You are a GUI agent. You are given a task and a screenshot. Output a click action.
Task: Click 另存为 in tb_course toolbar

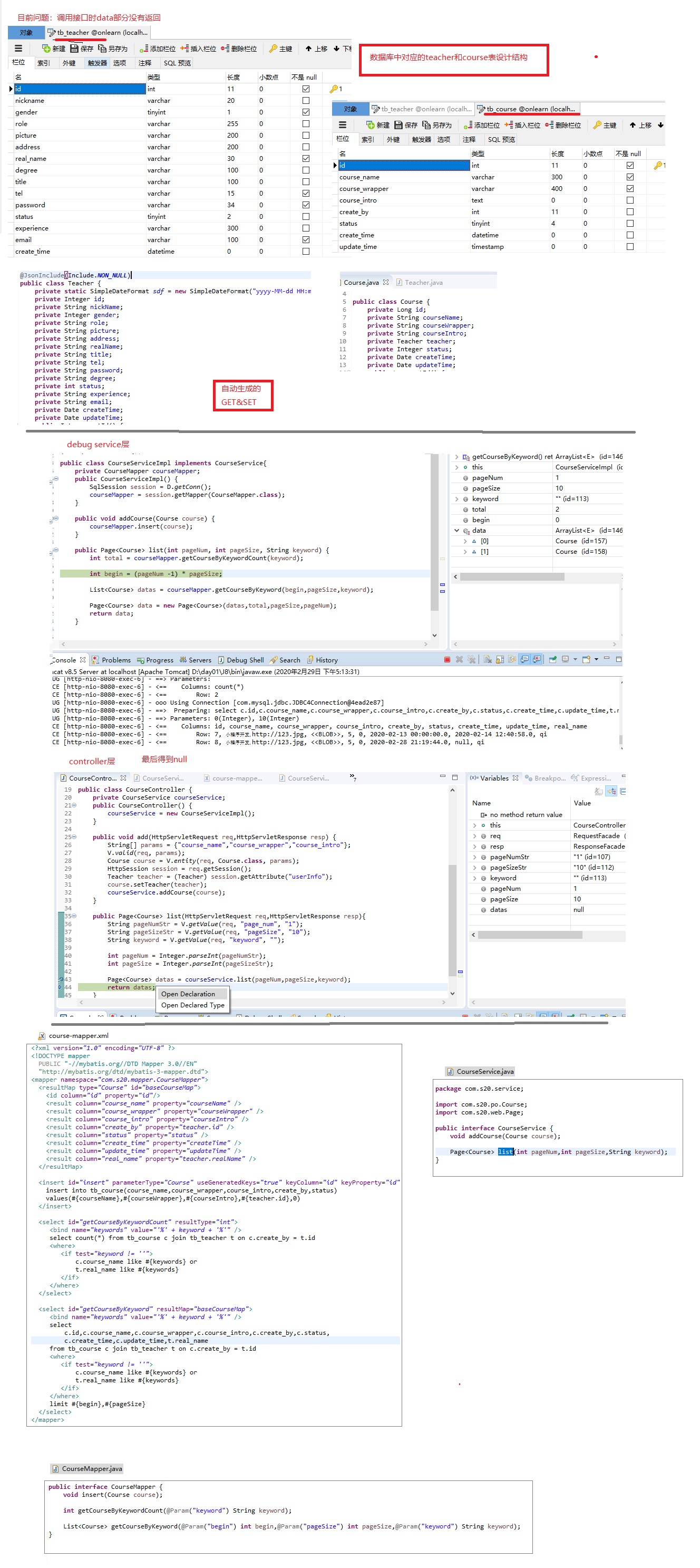pos(437,125)
